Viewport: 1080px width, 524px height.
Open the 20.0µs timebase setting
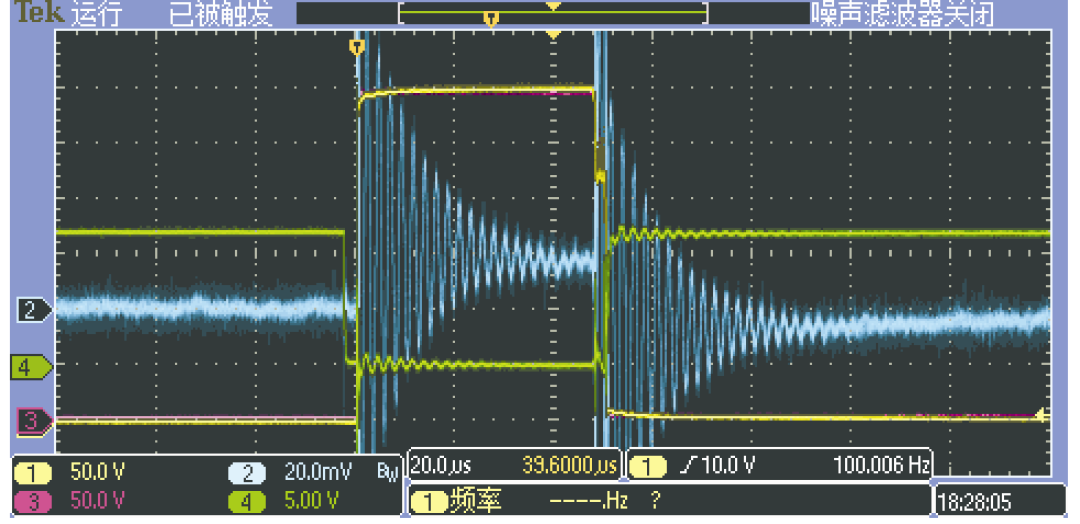(x=442, y=466)
